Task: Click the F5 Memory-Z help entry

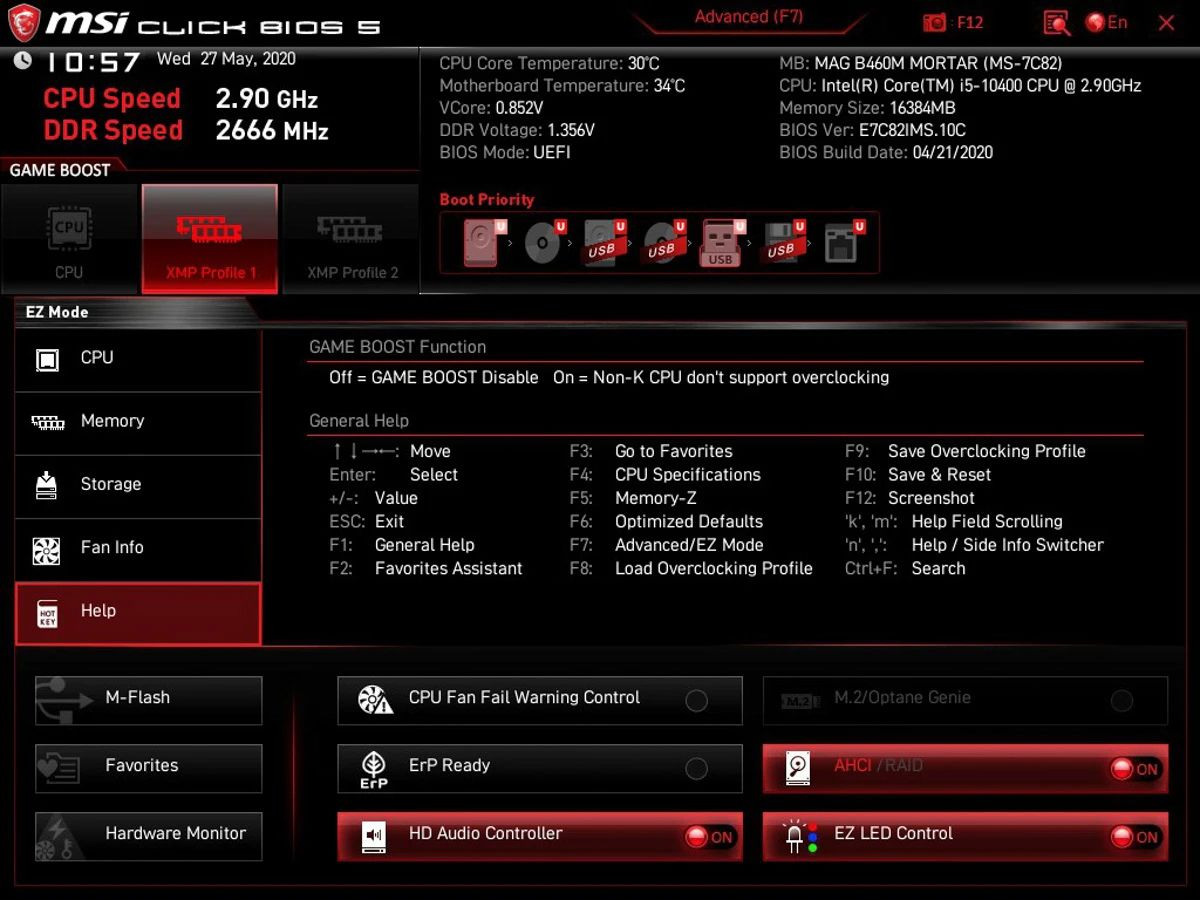Action: (x=633, y=498)
